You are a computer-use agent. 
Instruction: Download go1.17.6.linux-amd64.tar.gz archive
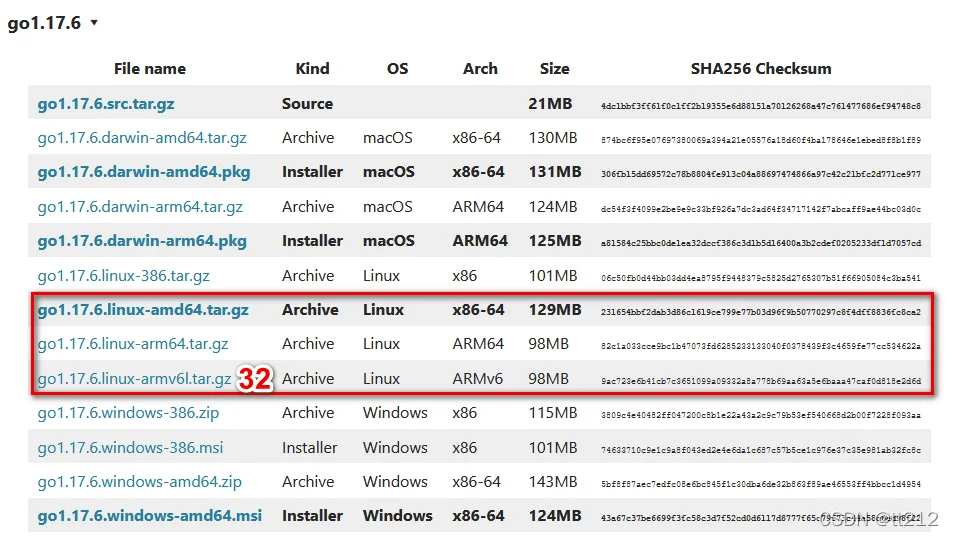(143, 310)
